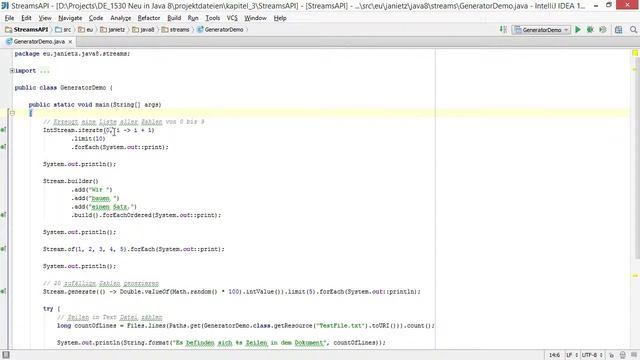Click the eu breadcrumb folder
Screen dimensions: 640x360
[x=86, y=29]
